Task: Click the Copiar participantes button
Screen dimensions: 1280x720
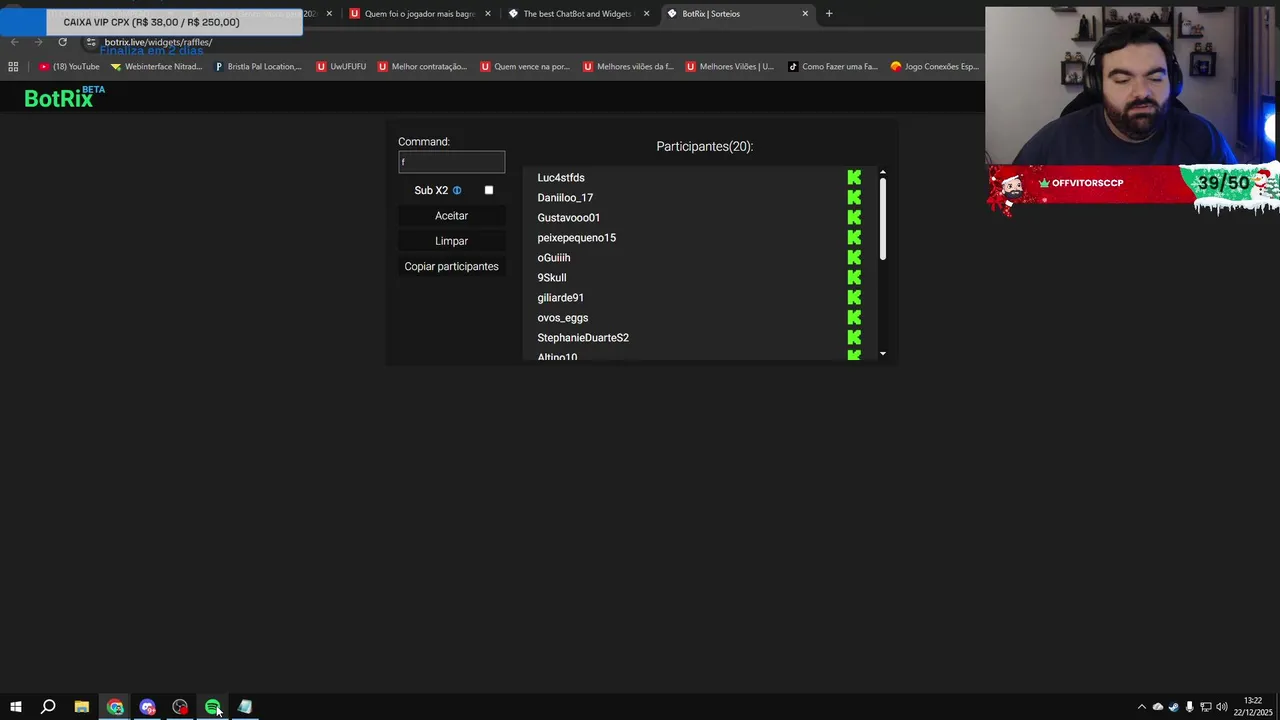Action: click(x=451, y=267)
